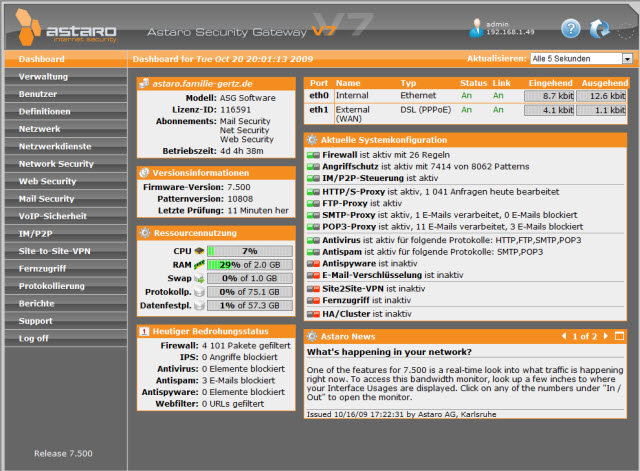Toggle the Angriffschutz status indicator
The image size is (640, 471).
(x=313, y=167)
